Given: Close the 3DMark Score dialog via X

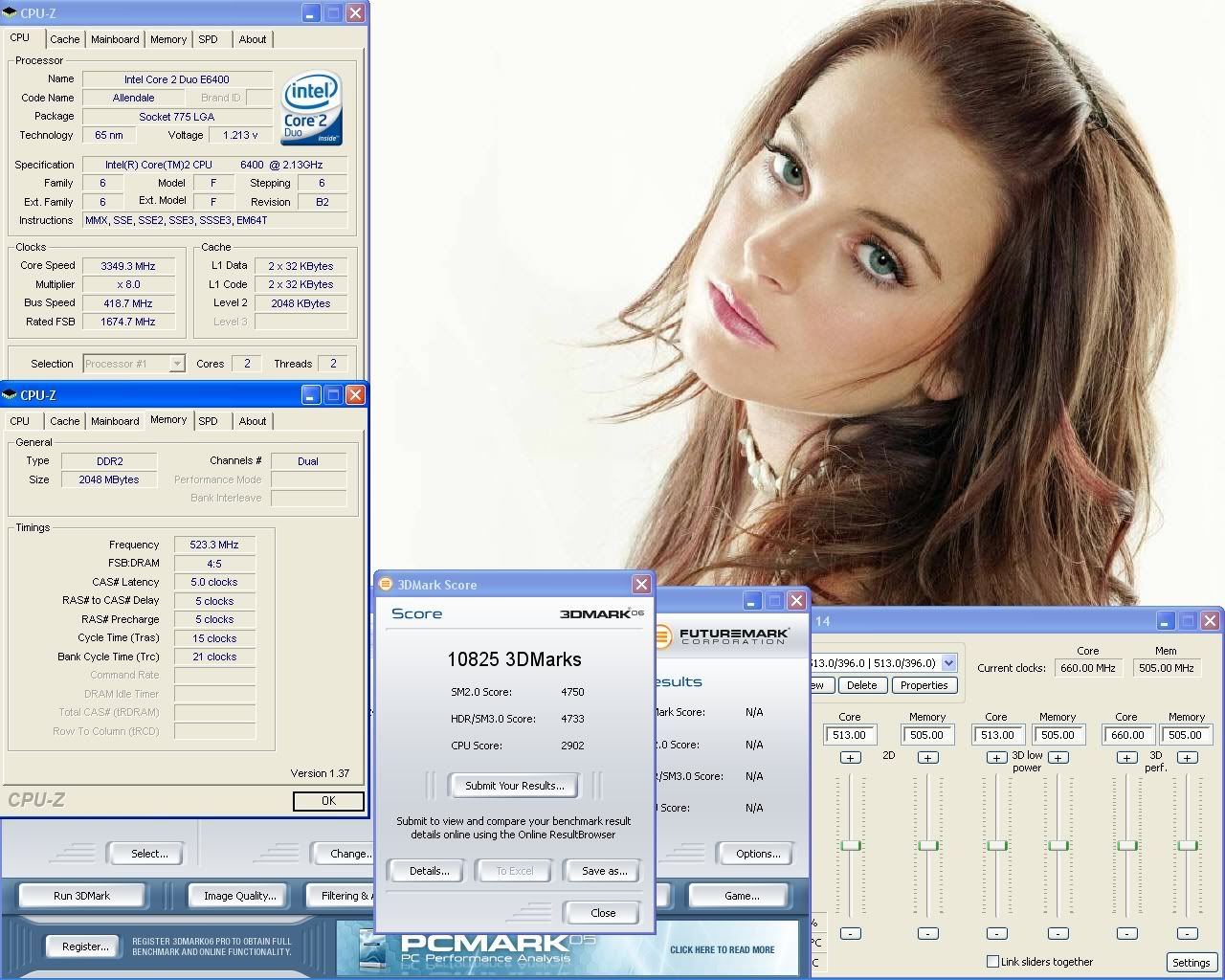Looking at the screenshot, I should point(642,584).
